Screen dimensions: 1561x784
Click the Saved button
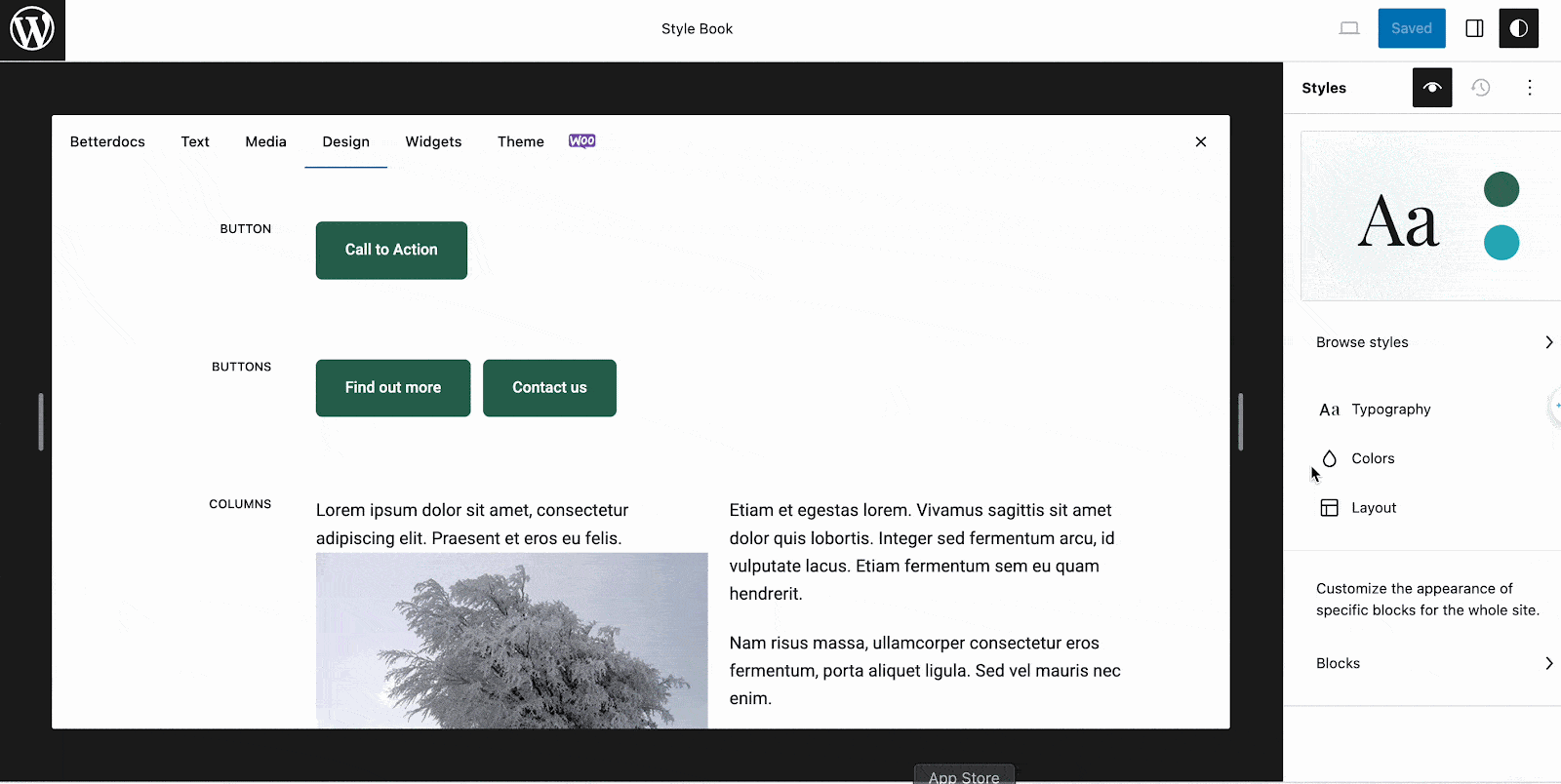1412,28
